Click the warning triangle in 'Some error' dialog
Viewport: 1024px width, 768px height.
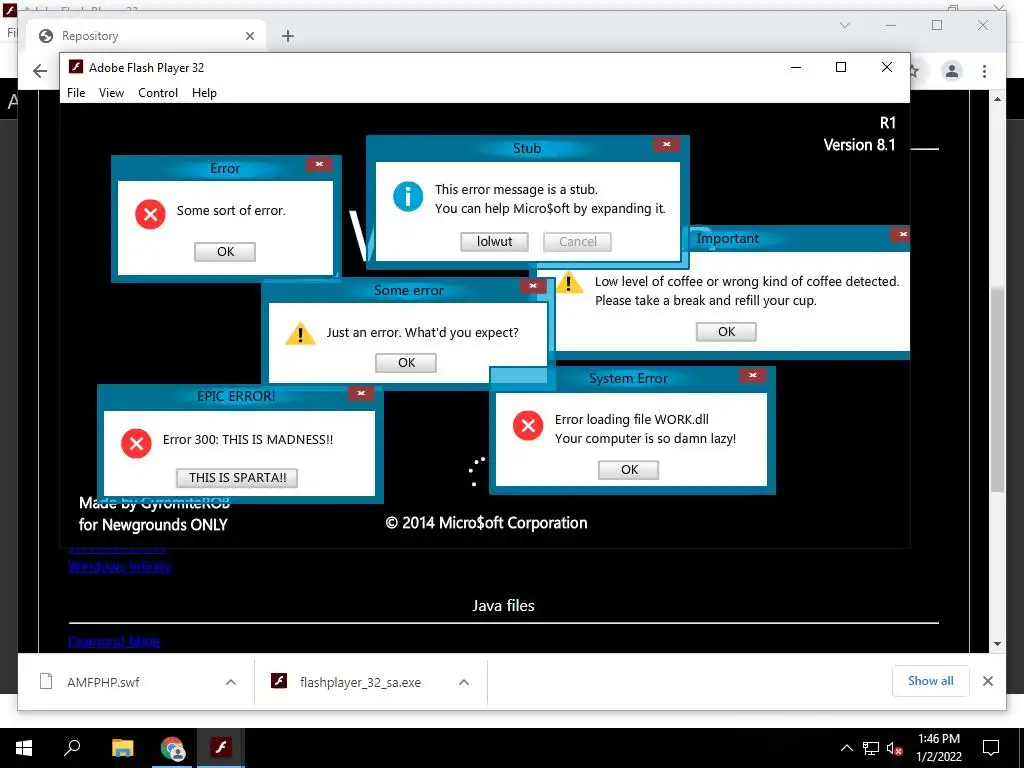click(x=300, y=333)
